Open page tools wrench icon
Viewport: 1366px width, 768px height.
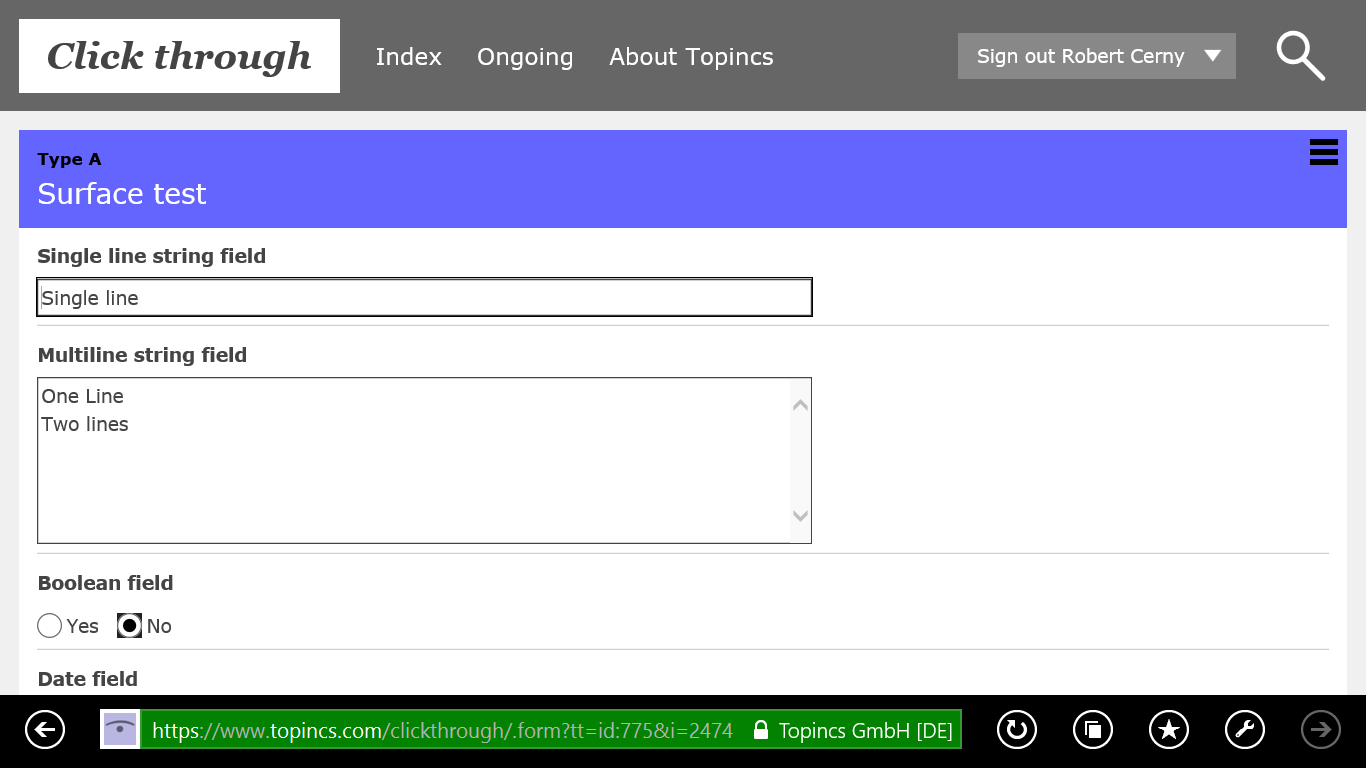pyautogui.click(x=1245, y=730)
